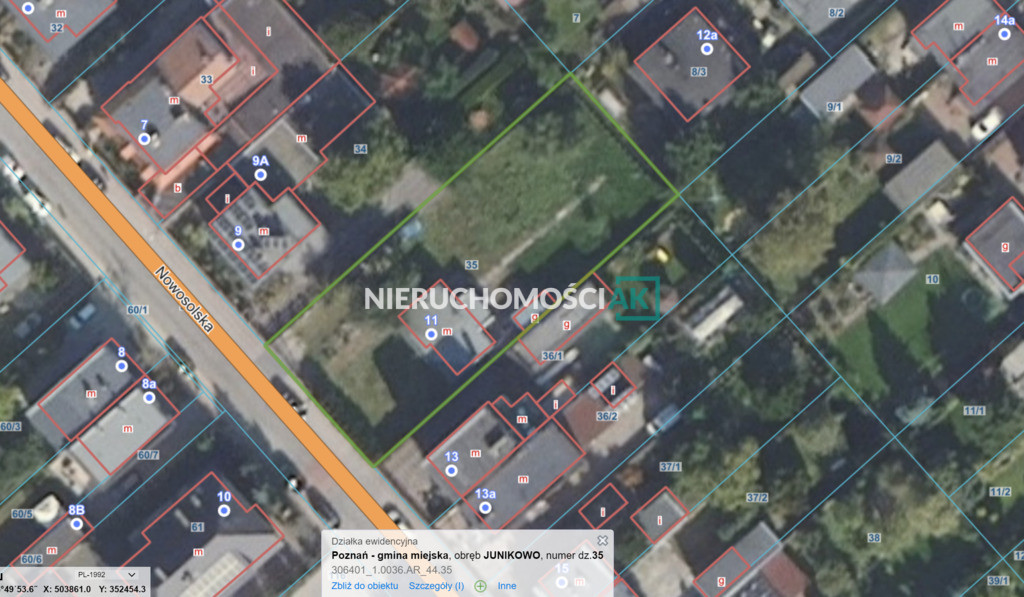Image resolution: width=1024 pixels, height=597 pixels.
Task: Click address point marker 8B
Action: pos(76,524)
